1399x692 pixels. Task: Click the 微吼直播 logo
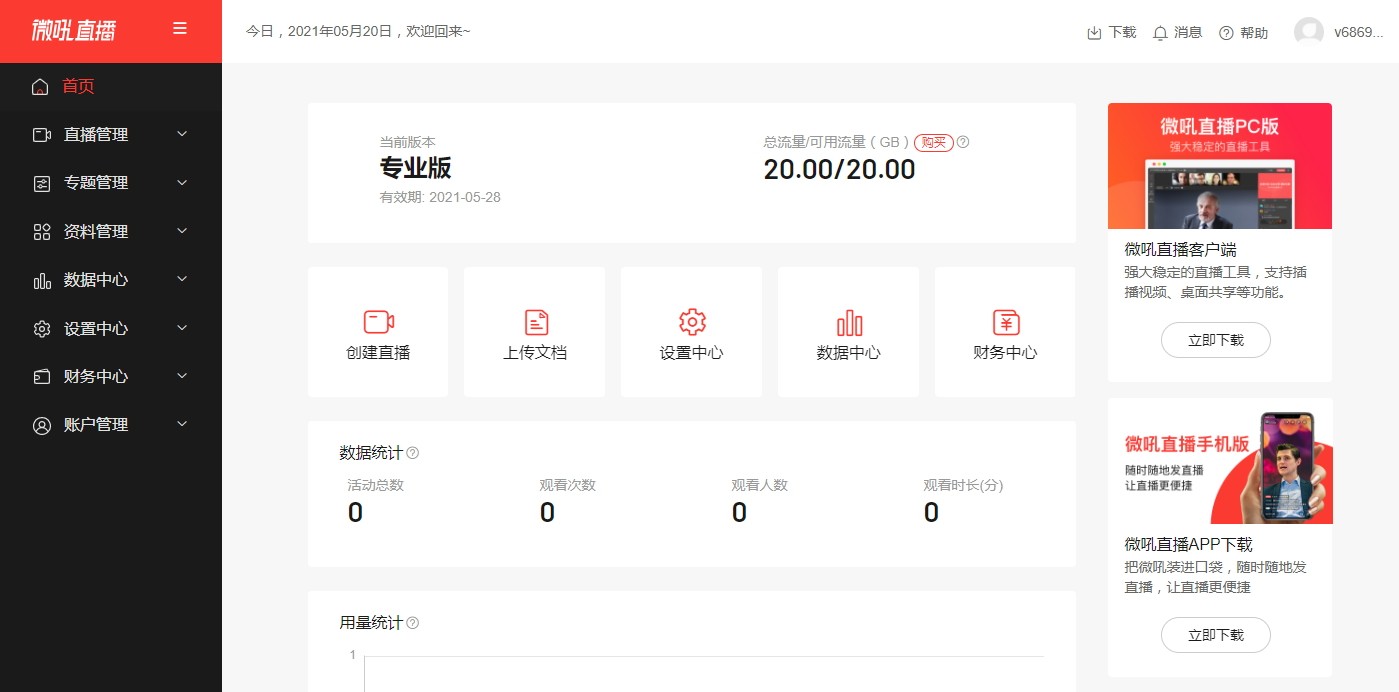pos(73,30)
